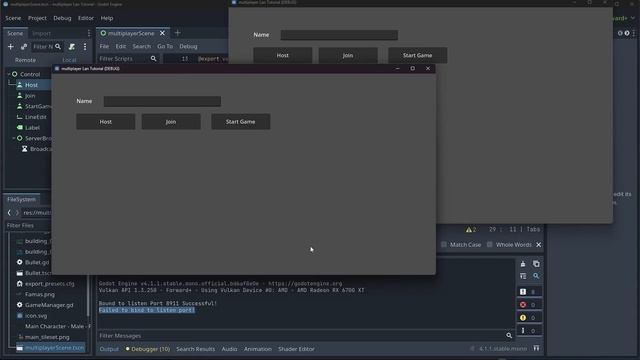Focus Name field in rear game window
Screen dimensions: 640x360
pos(339,35)
